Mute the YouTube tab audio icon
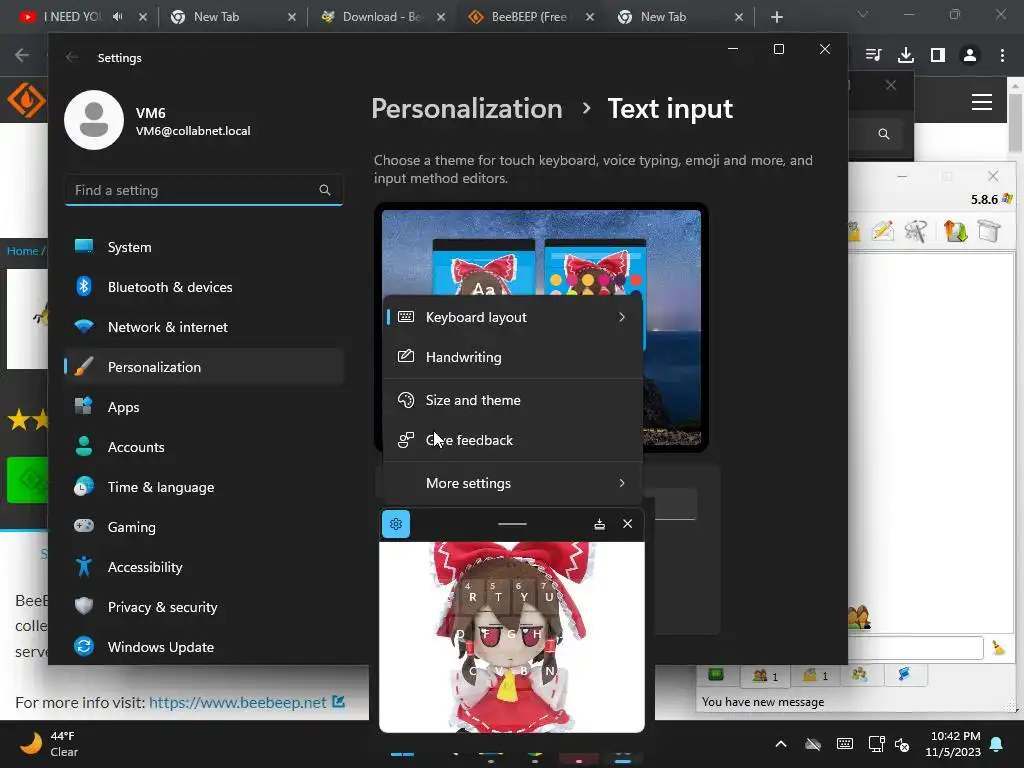 pyautogui.click(x=118, y=17)
